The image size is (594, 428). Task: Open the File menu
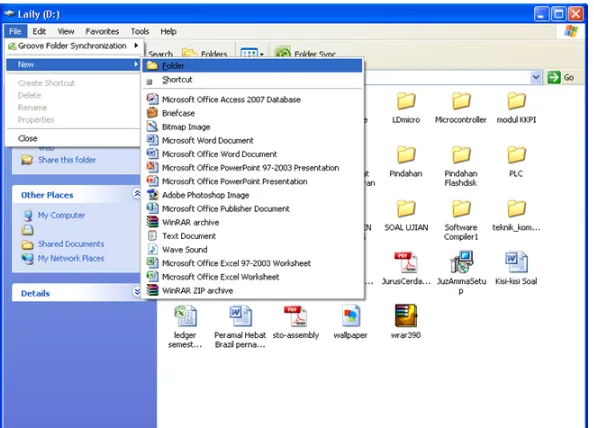tap(15, 31)
